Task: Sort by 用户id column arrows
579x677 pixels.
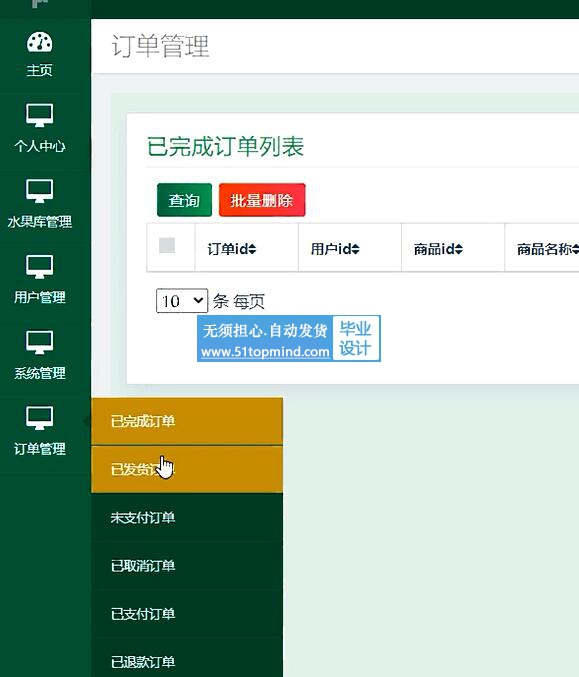Action: (355, 249)
